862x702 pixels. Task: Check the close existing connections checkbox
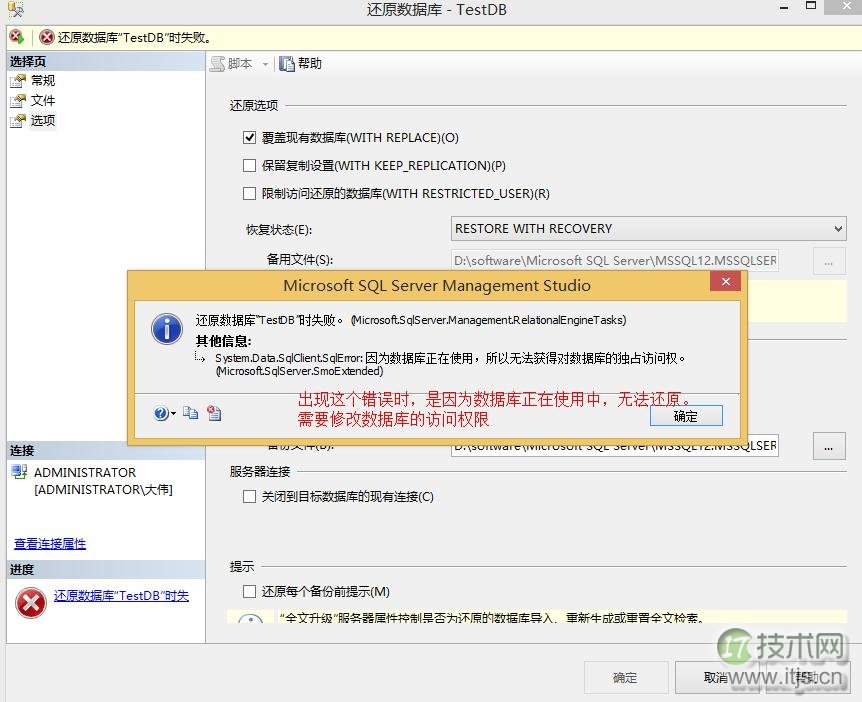pyautogui.click(x=250, y=497)
